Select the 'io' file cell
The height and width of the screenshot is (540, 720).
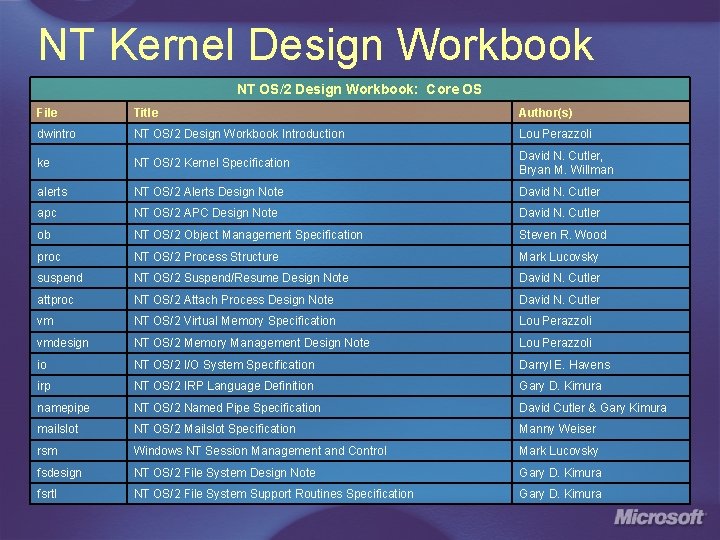pos(79,365)
